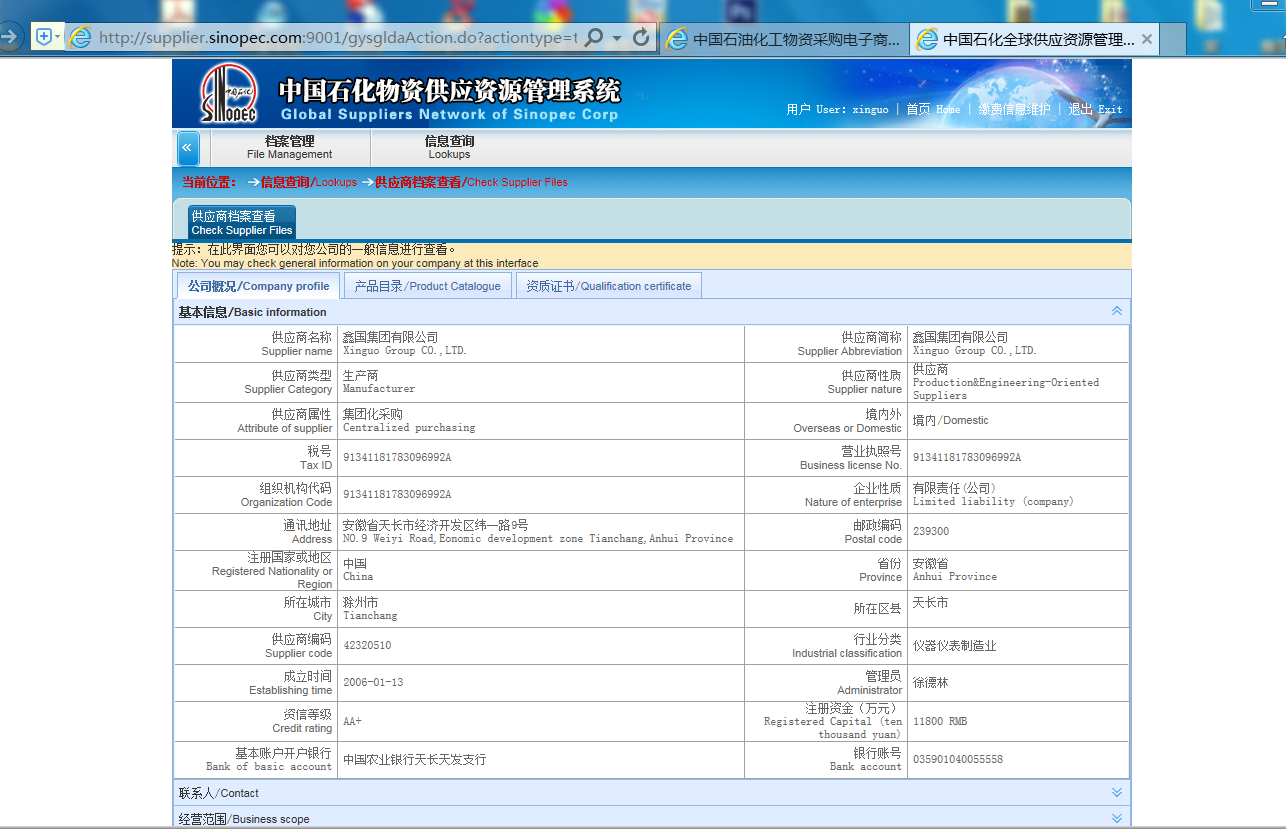Open the File Management menu
The height and width of the screenshot is (829, 1286).
pyautogui.click(x=289, y=147)
